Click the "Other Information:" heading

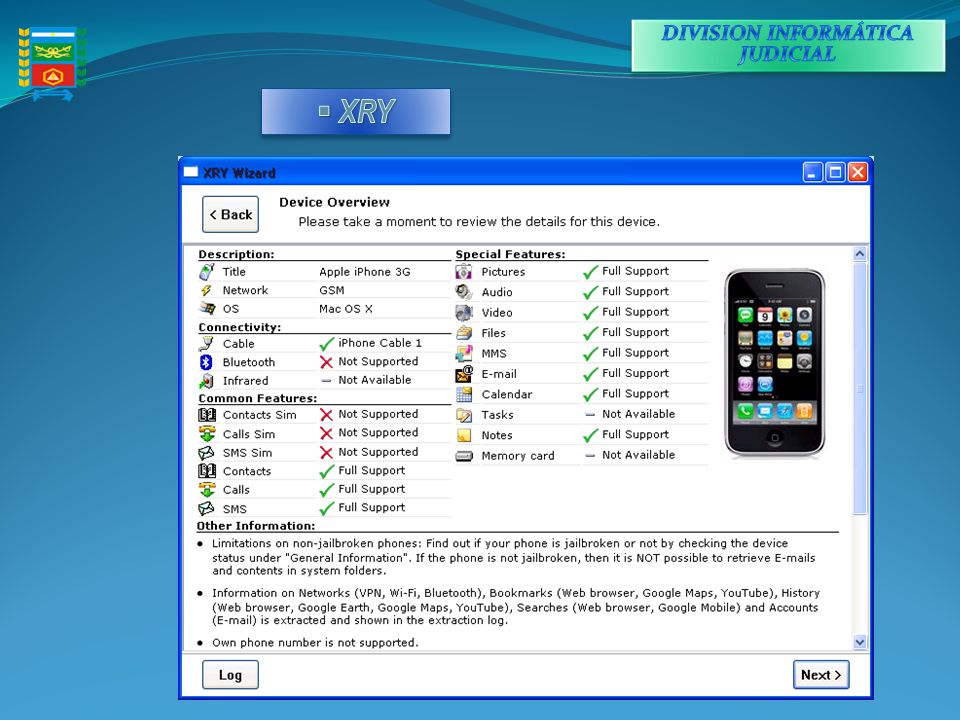256,525
